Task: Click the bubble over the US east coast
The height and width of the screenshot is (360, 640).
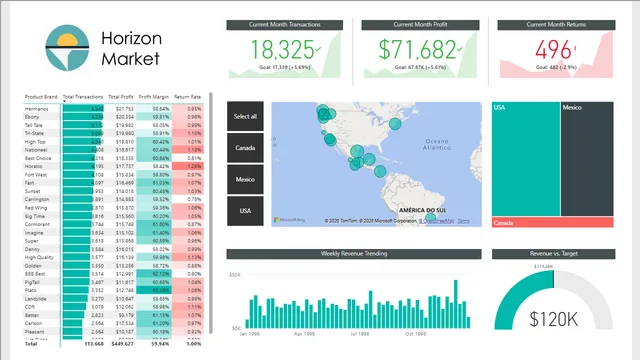Action: (x=395, y=124)
